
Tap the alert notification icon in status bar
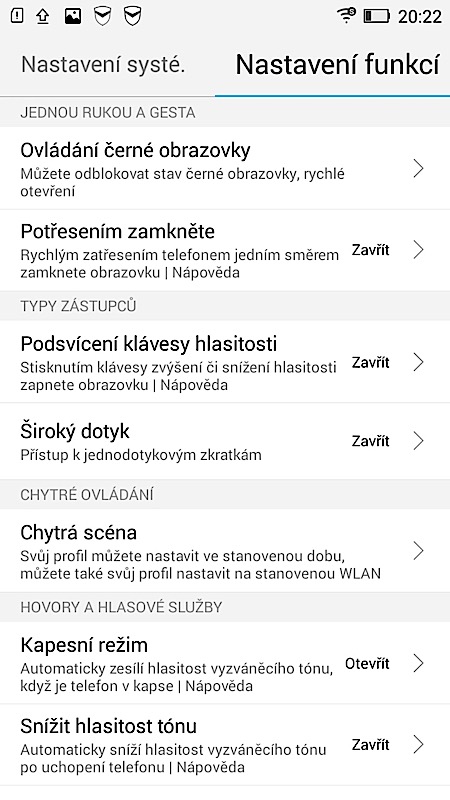tap(17, 16)
